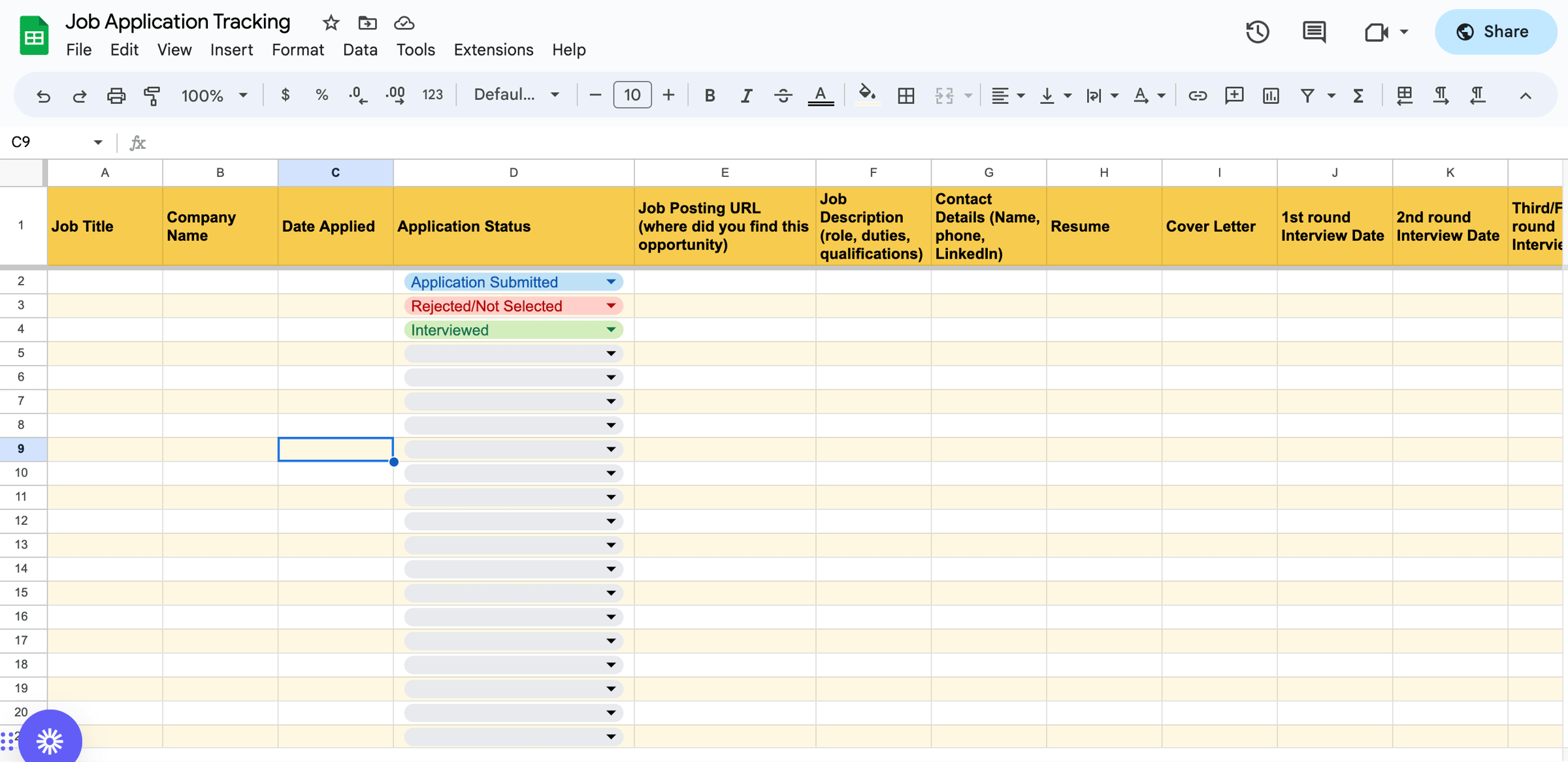1568x762 pixels.
Task: Format as currency with dollar icon
Action: 286,95
